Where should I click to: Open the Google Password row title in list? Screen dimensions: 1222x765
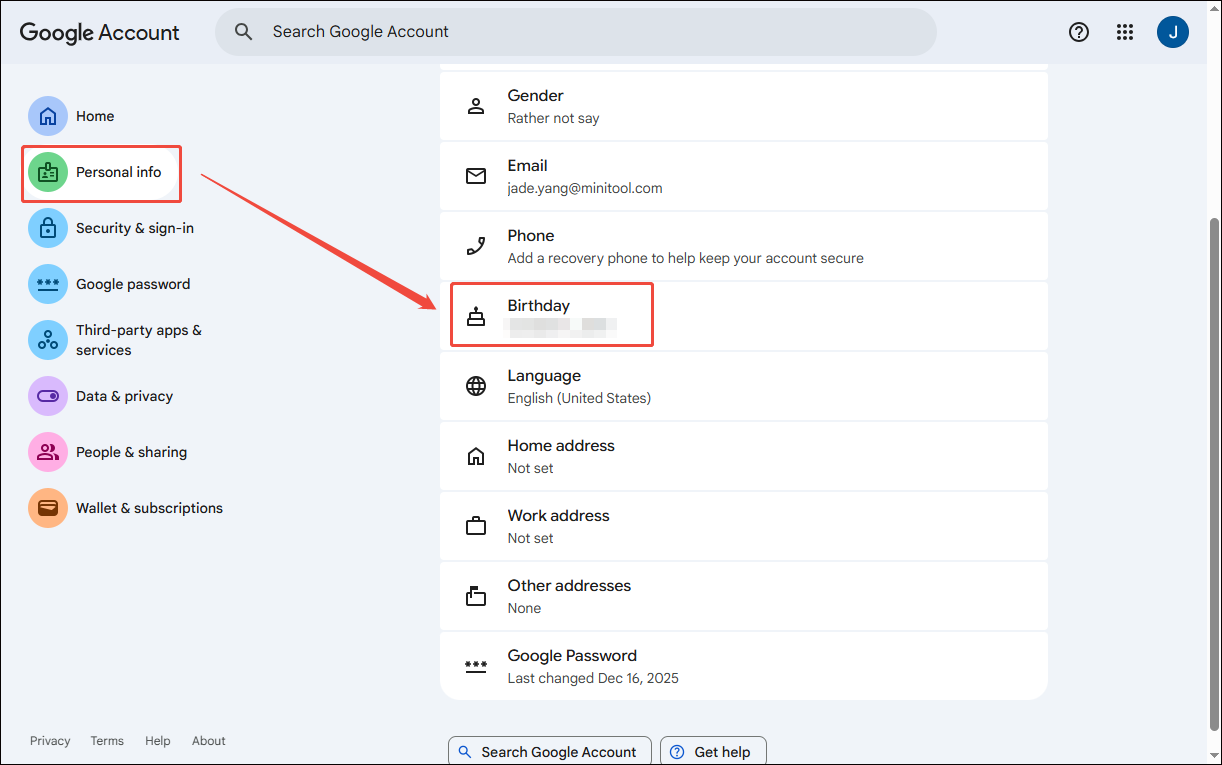(572, 656)
